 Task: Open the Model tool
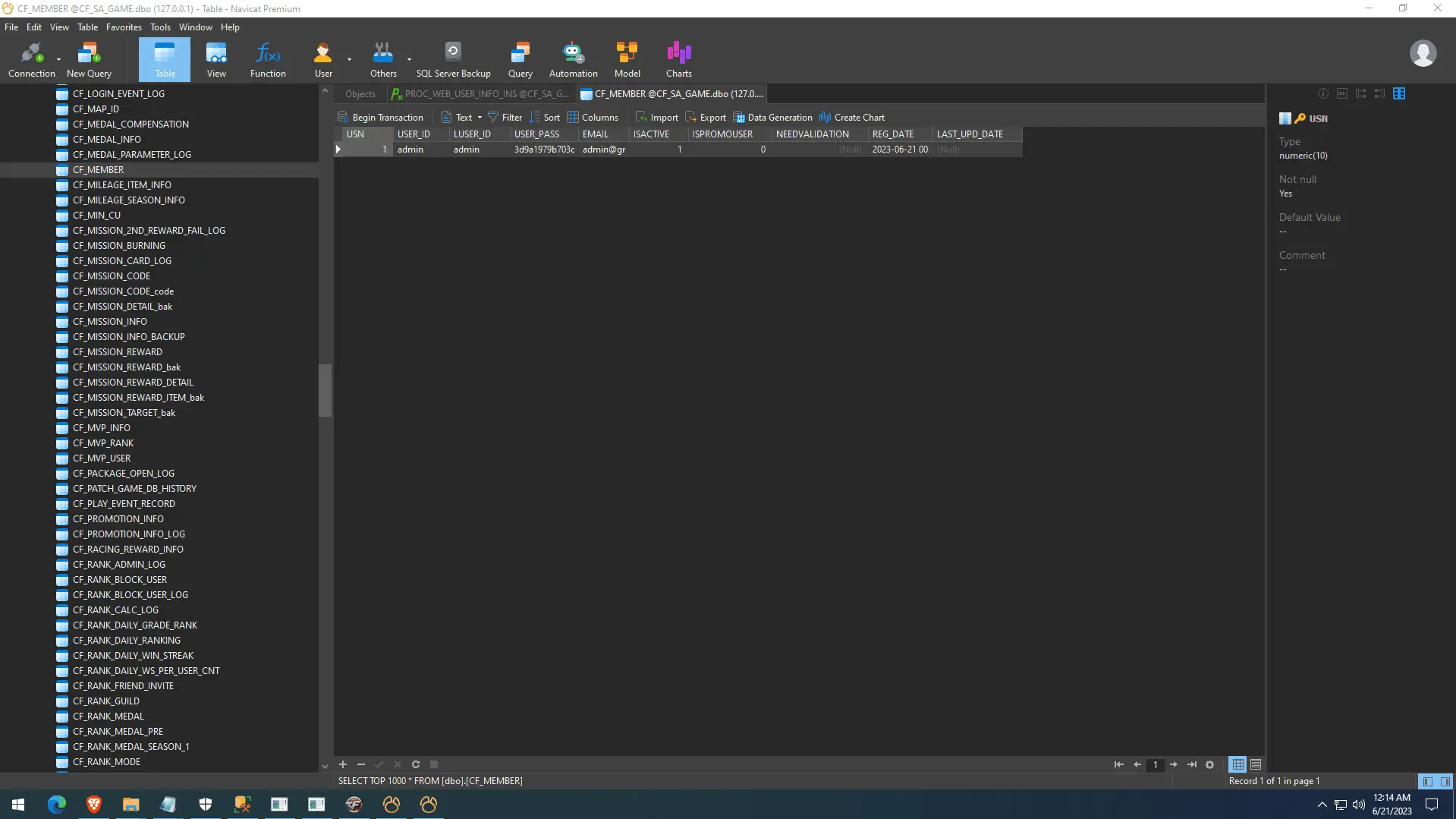627,60
